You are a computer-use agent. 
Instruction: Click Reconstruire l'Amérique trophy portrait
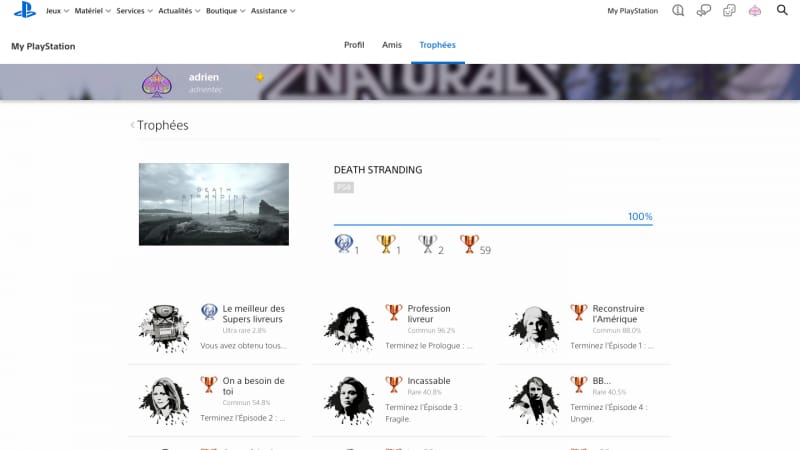tap(534, 329)
